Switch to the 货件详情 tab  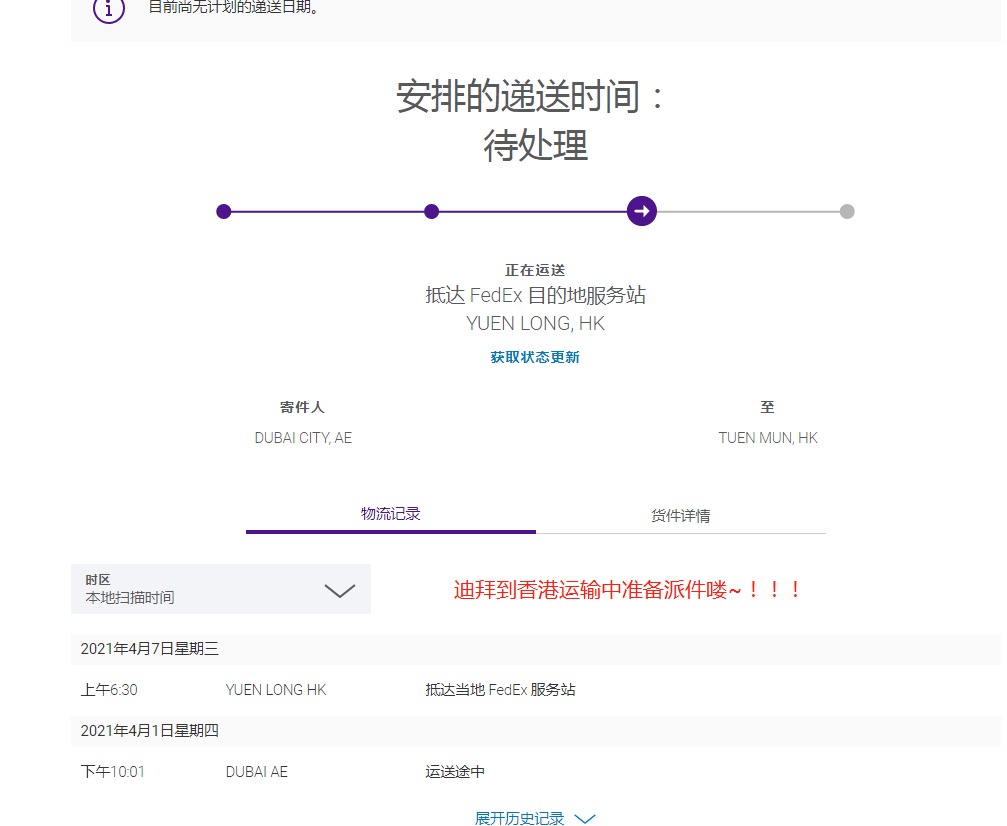681,516
